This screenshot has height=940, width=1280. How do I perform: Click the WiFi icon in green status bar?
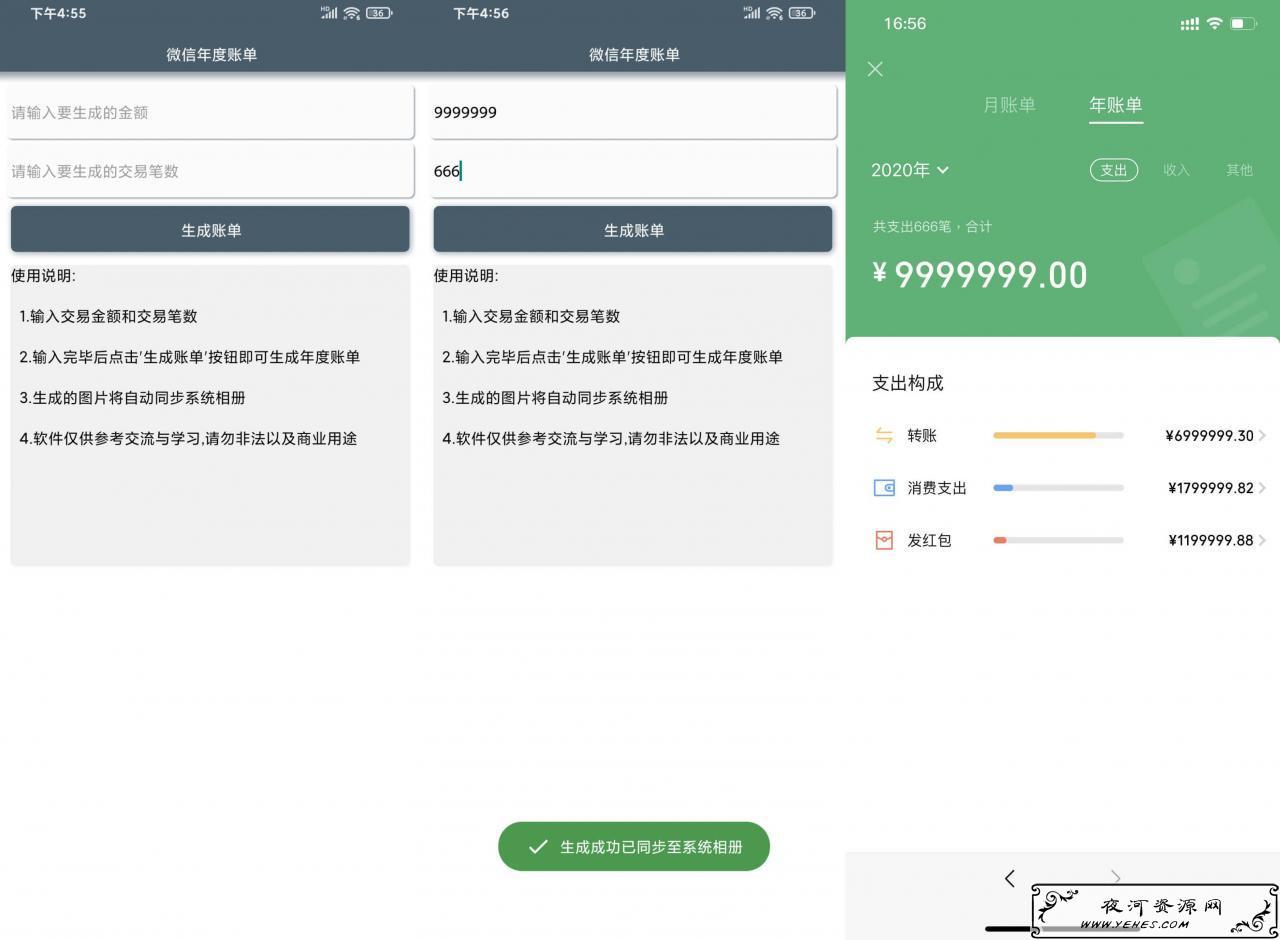[1214, 23]
